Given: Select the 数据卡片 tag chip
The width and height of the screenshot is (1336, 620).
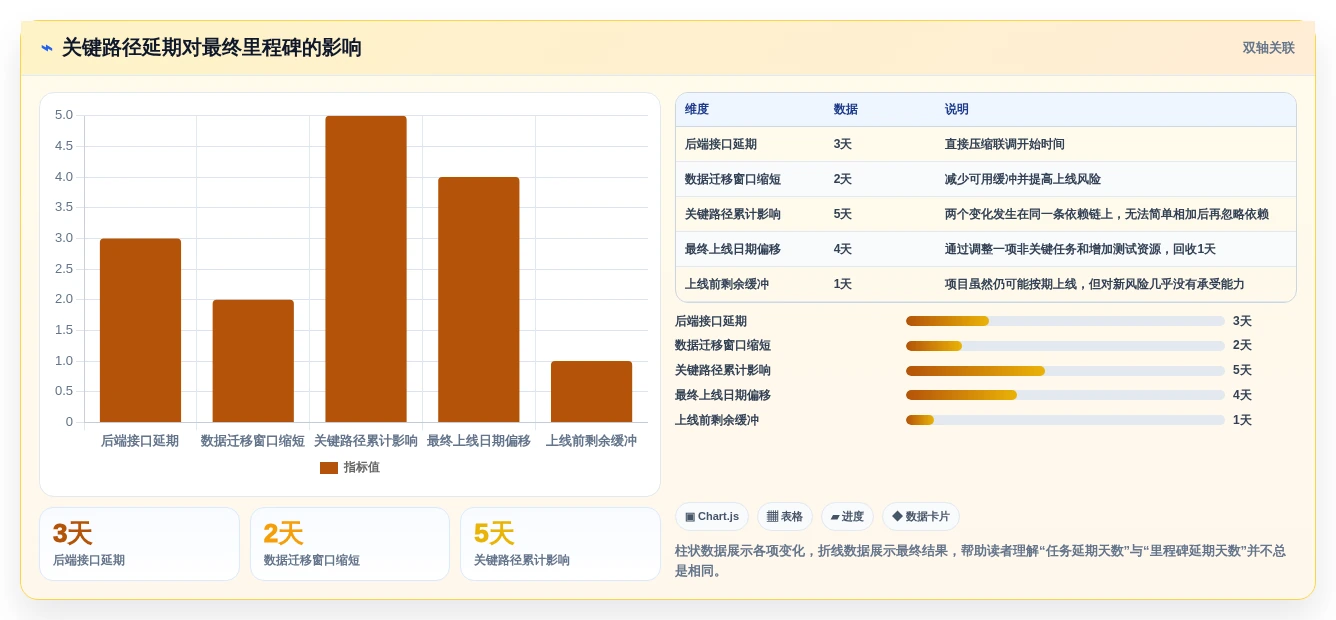Looking at the screenshot, I should [x=921, y=517].
